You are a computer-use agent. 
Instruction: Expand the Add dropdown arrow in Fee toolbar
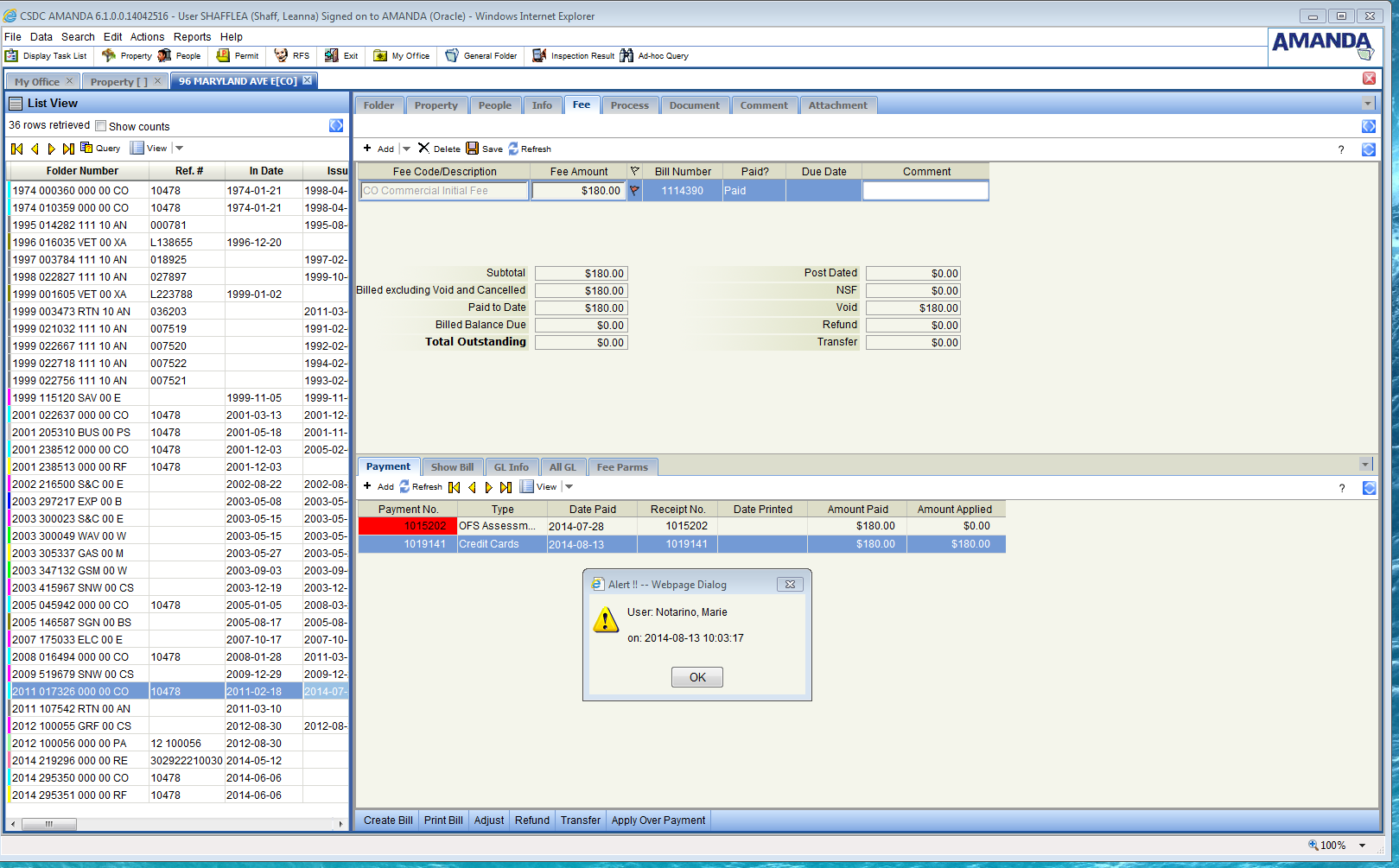click(x=407, y=149)
